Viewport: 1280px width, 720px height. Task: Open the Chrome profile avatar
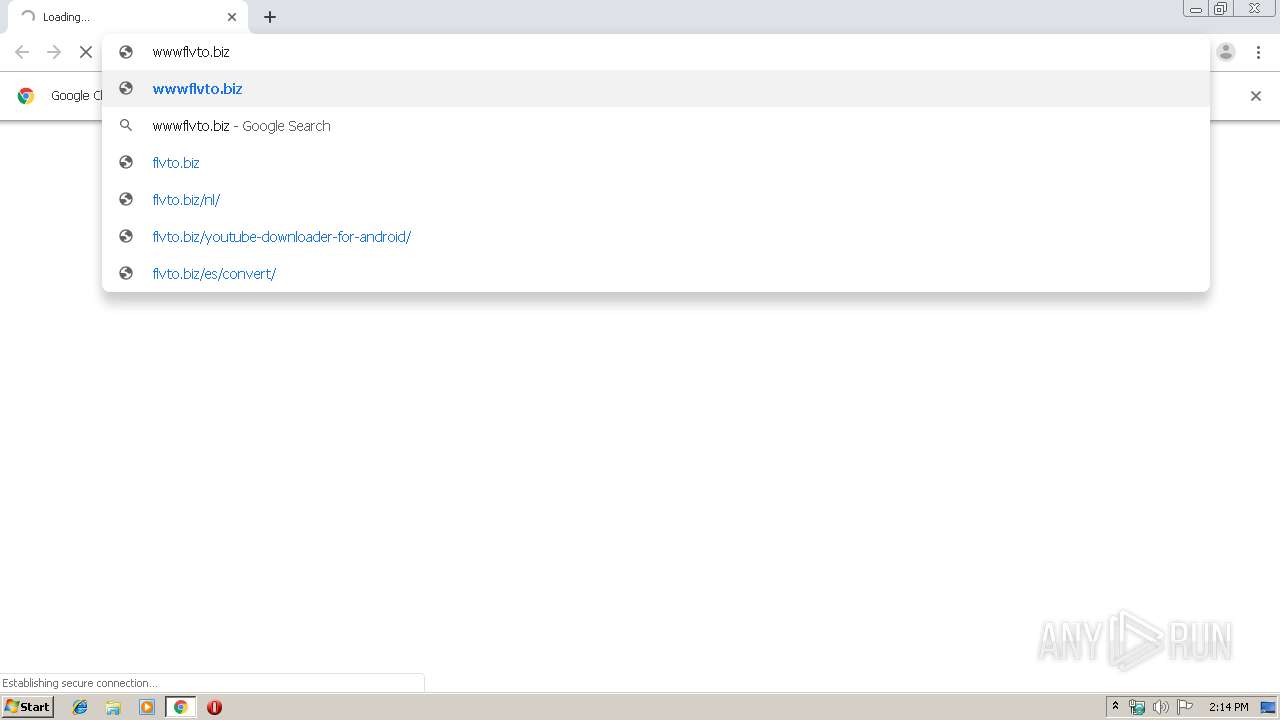(x=1226, y=52)
